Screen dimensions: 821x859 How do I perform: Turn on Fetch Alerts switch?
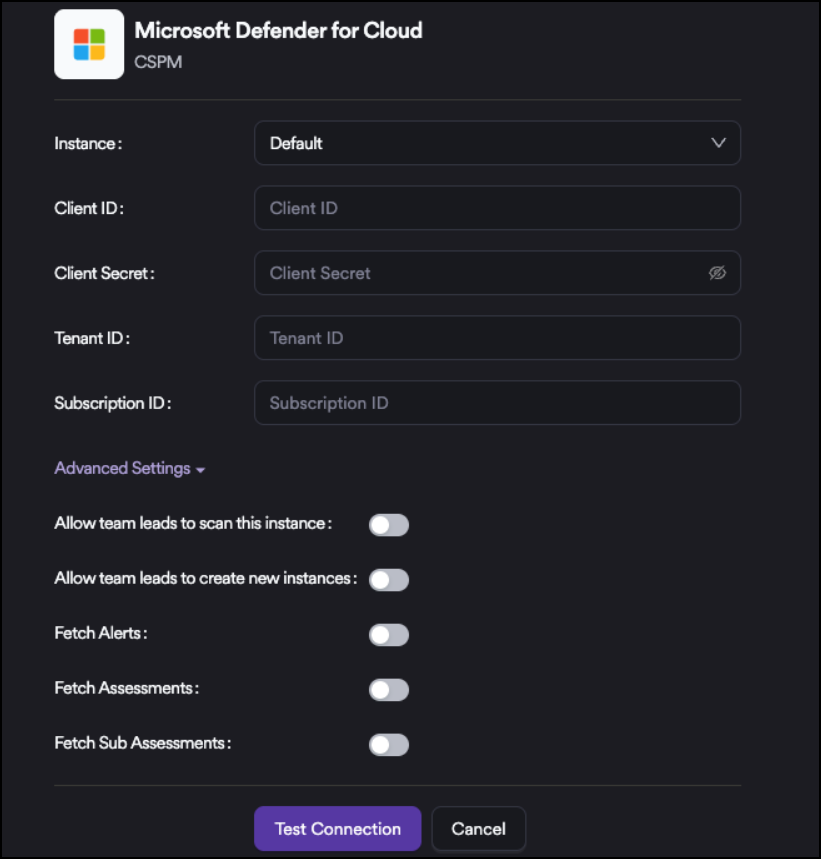[389, 635]
